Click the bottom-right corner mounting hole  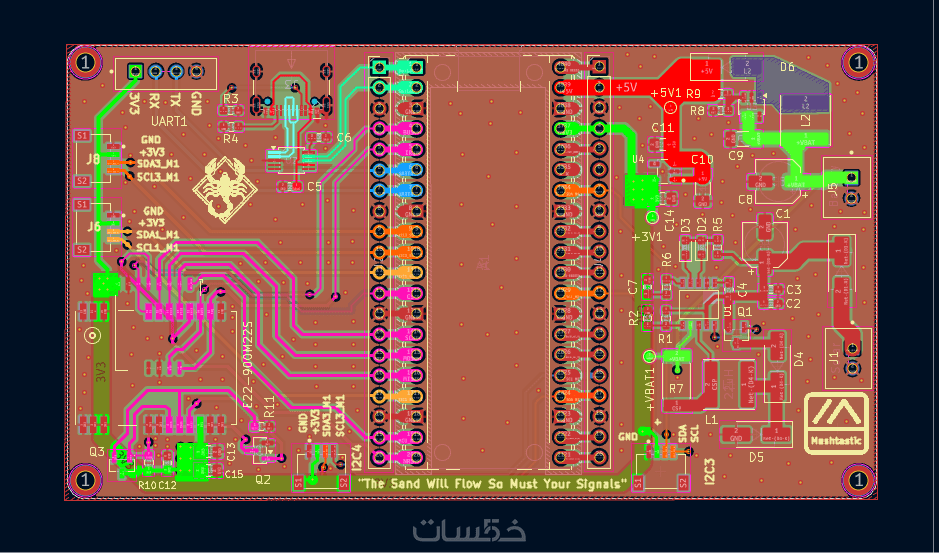(x=859, y=480)
